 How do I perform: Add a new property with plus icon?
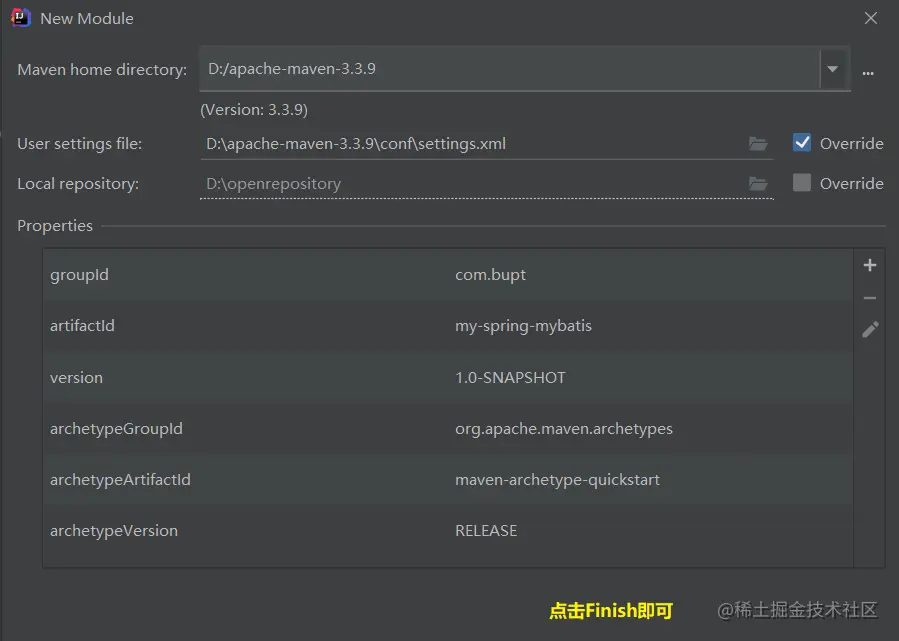(x=870, y=265)
